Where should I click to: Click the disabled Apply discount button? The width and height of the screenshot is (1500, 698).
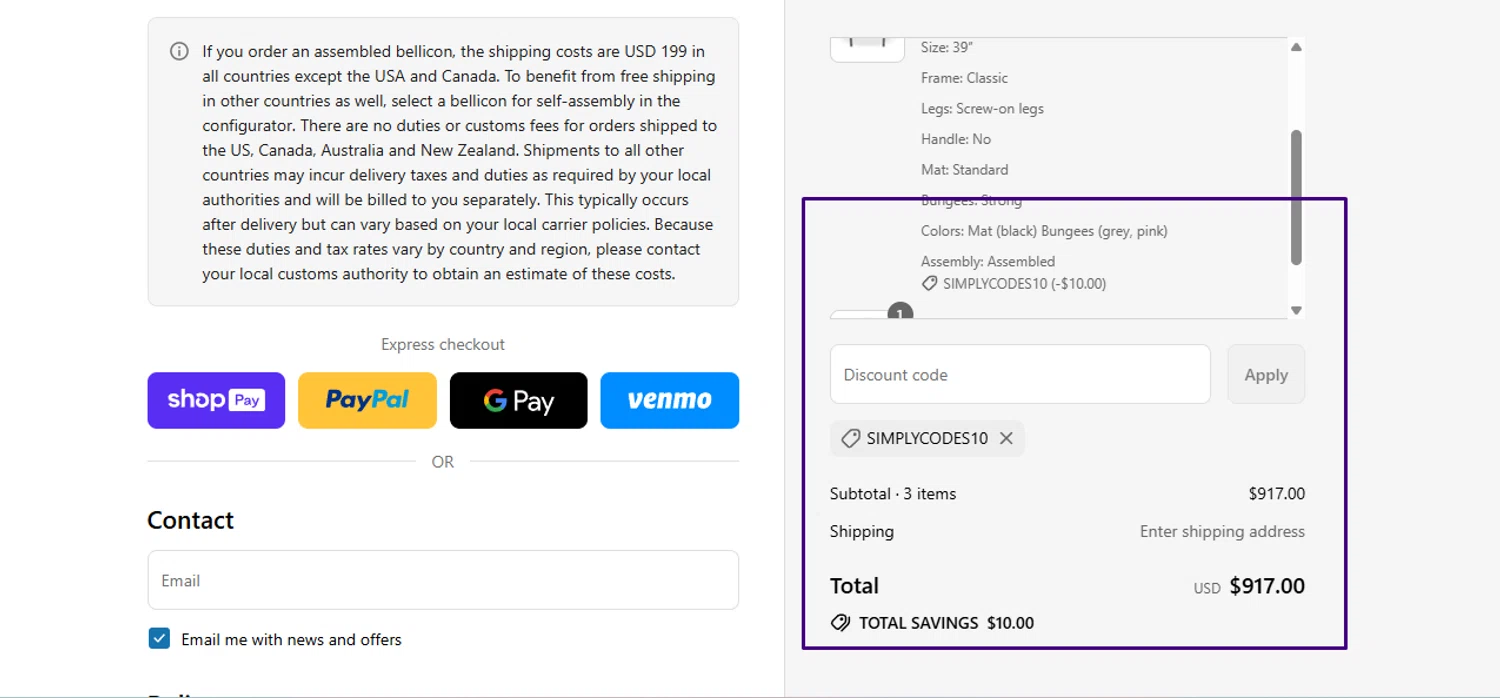[1265, 374]
